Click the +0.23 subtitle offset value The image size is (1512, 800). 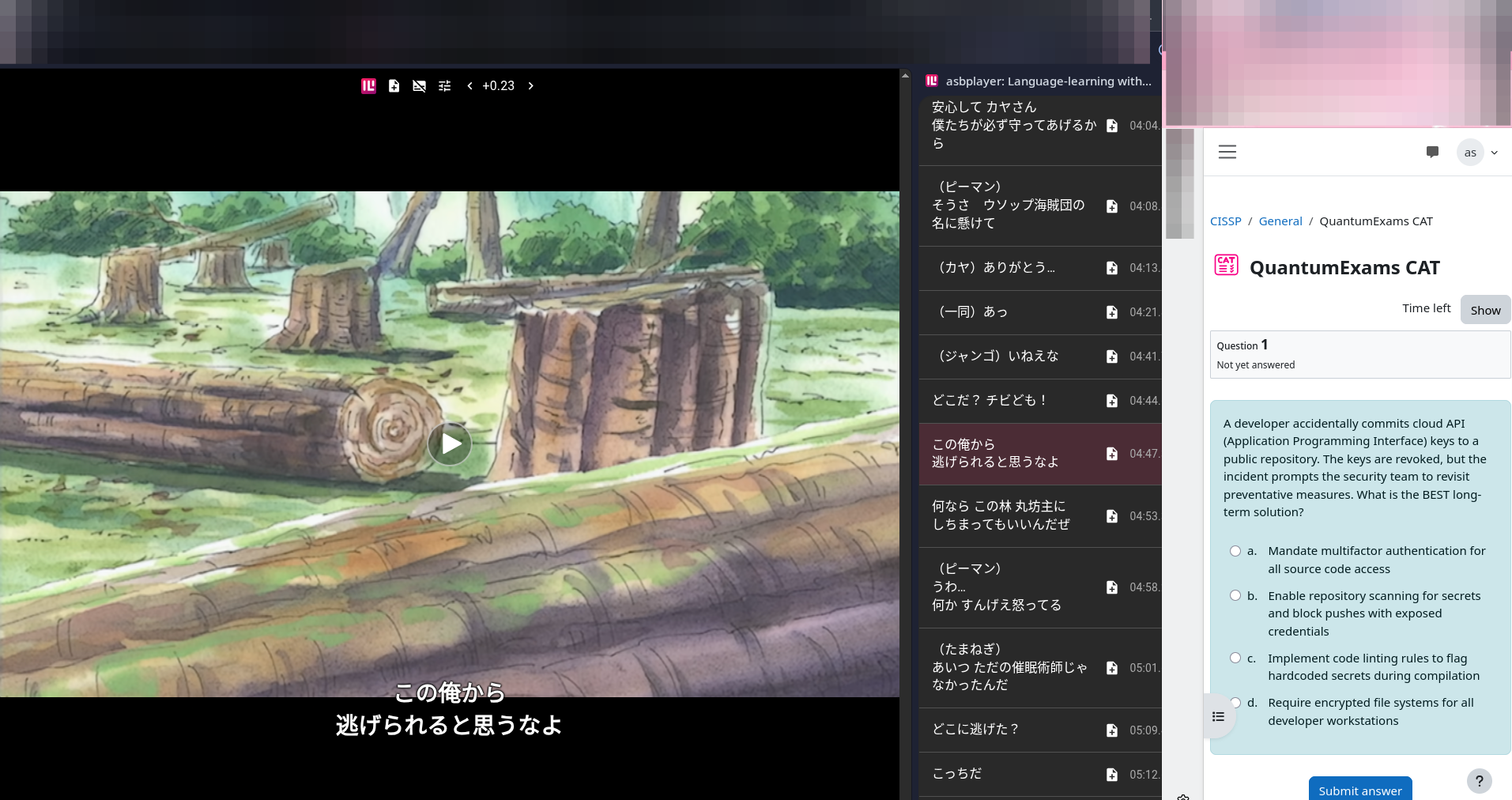(498, 86)
